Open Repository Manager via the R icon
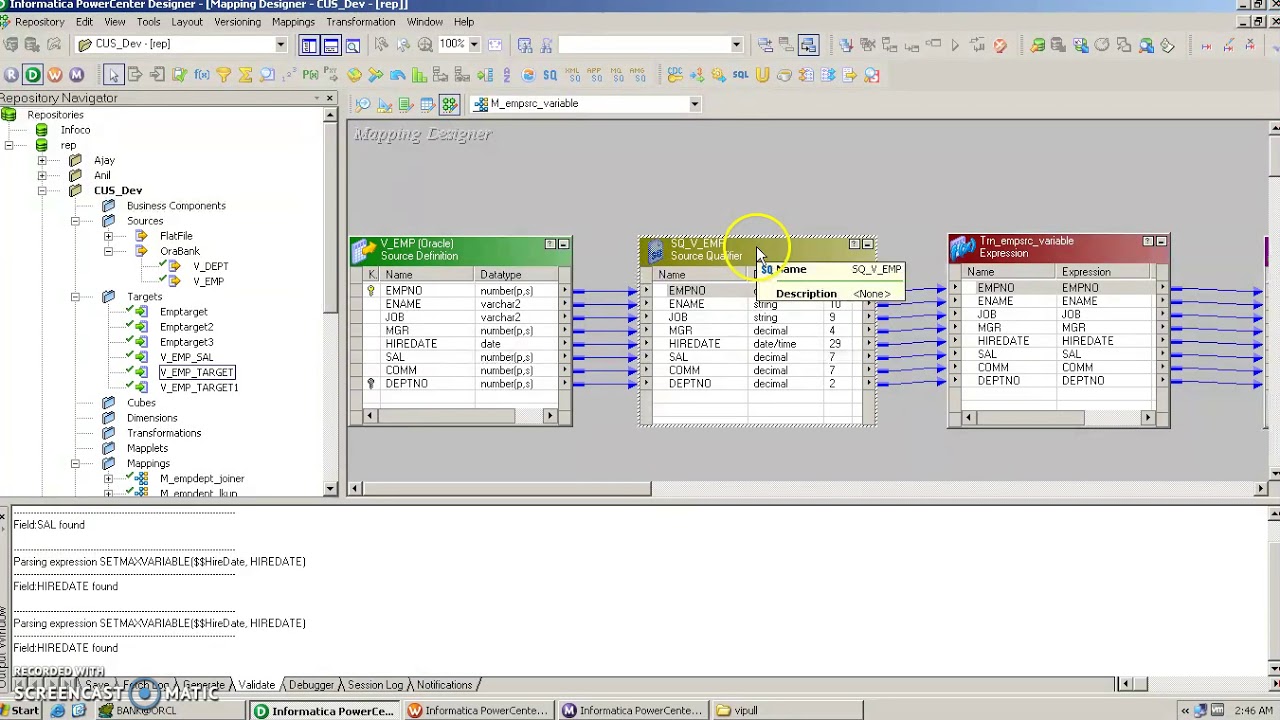Image resolution: width=1280 pixels, height=720 pixels. click(11, 75)
